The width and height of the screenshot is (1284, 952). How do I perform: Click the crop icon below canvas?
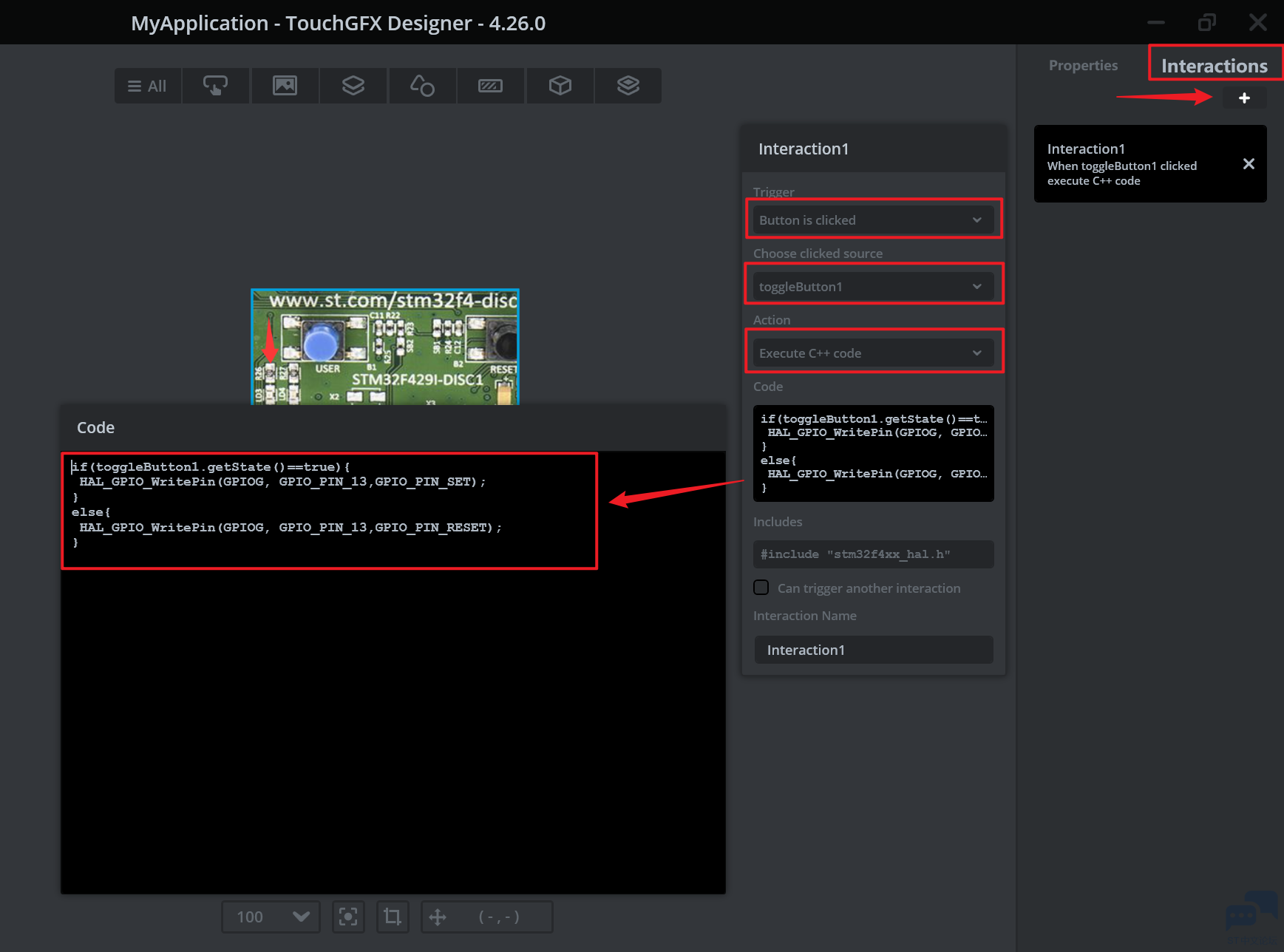click(x=393, y=917)
